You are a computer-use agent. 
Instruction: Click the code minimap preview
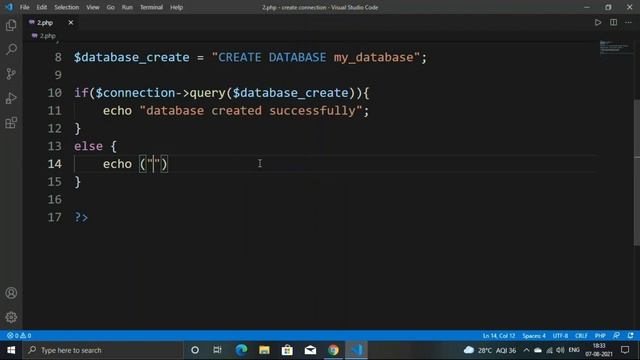tap(616, 47)
